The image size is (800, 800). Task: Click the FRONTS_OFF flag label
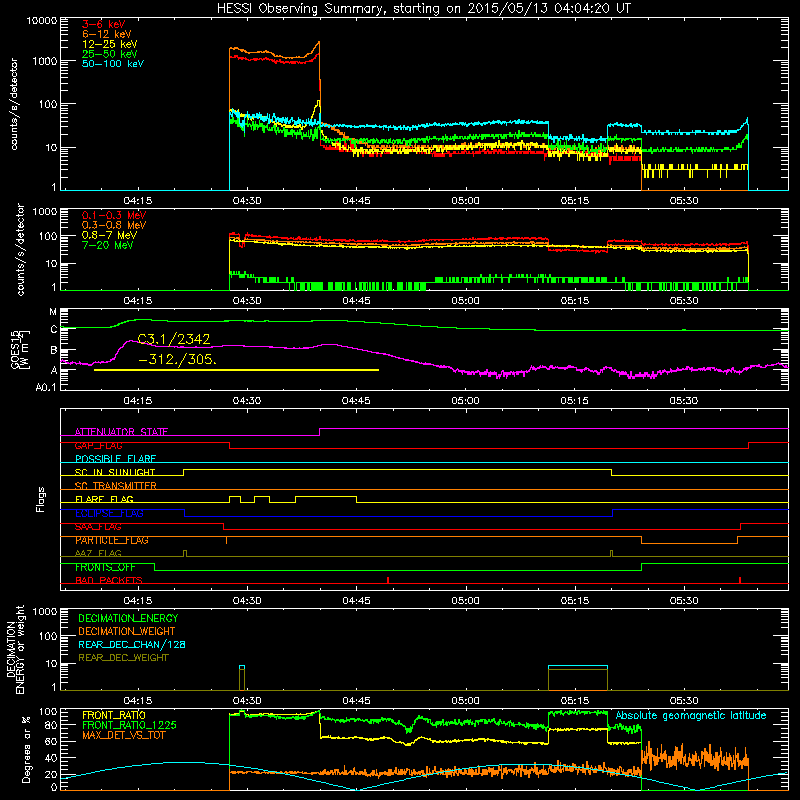[x=105, y=567]
